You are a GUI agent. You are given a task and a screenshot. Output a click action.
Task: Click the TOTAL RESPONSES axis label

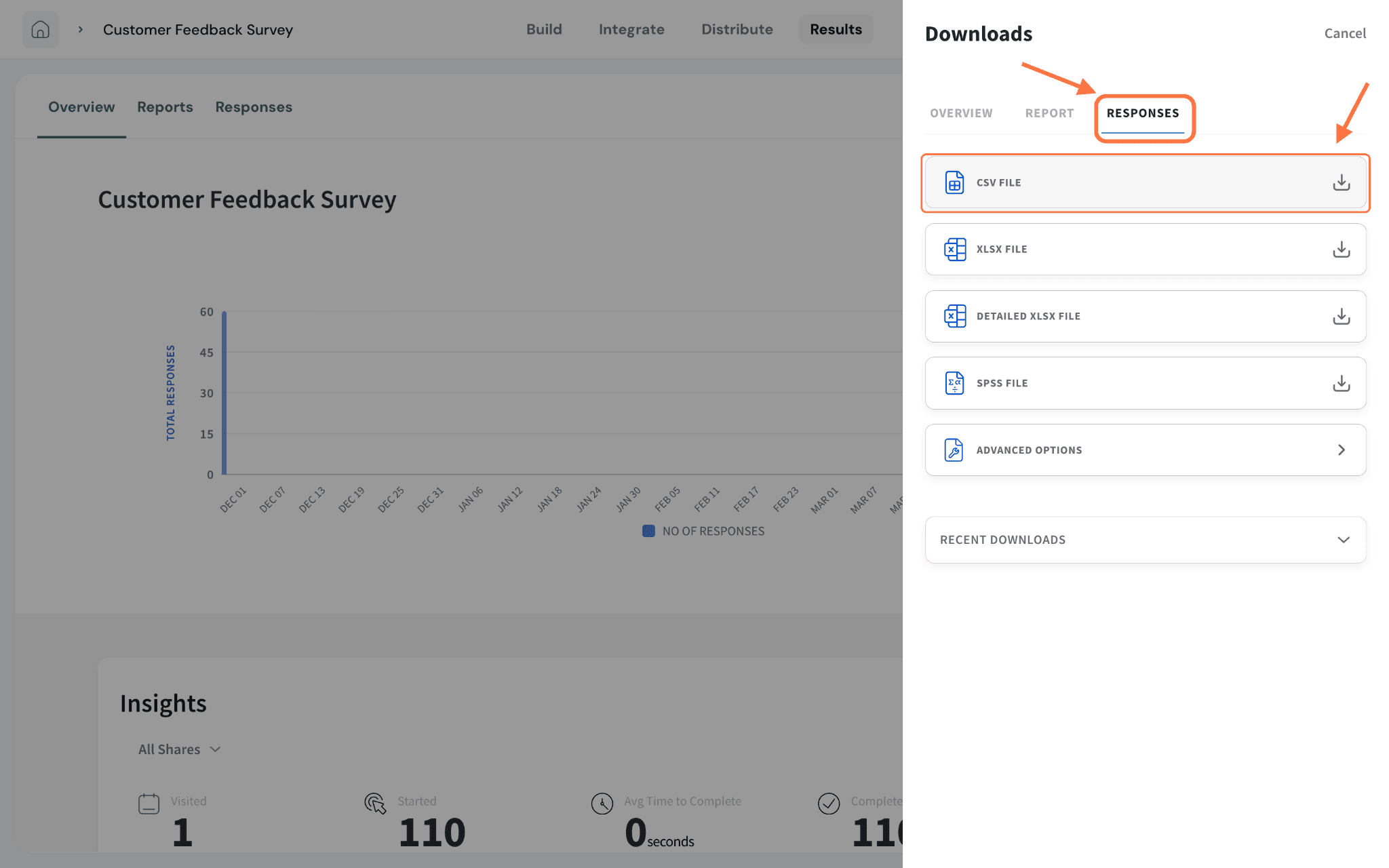point(171,393)
